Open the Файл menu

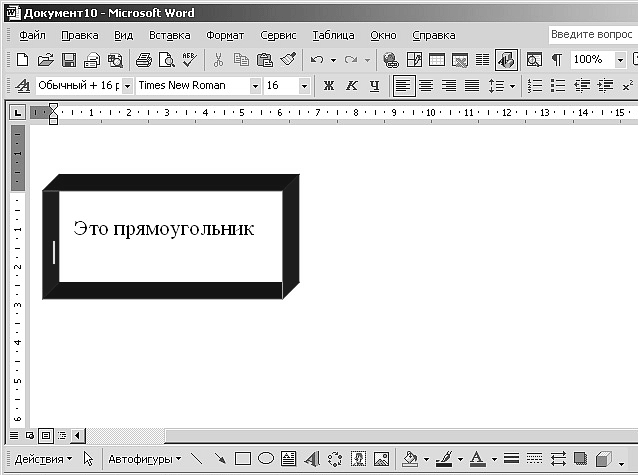tap(33, 35)
